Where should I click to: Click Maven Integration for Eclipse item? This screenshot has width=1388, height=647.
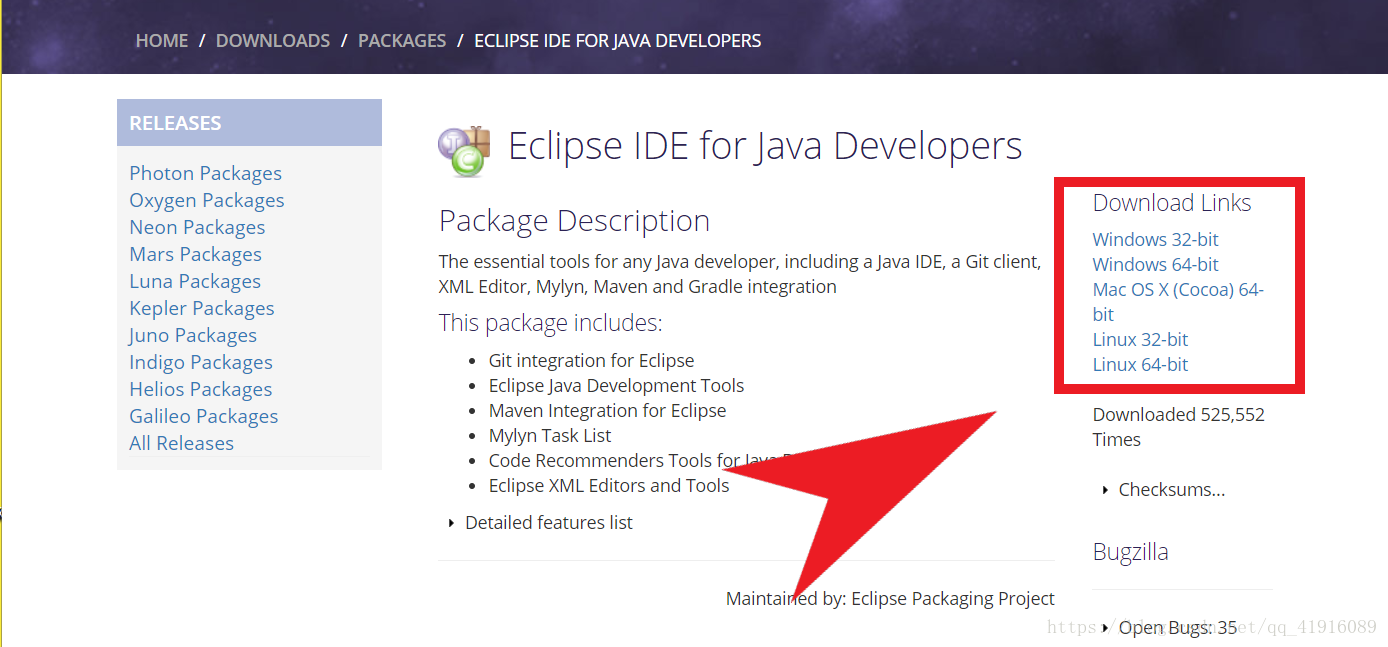pyautogui.click(x=607, y=410)
